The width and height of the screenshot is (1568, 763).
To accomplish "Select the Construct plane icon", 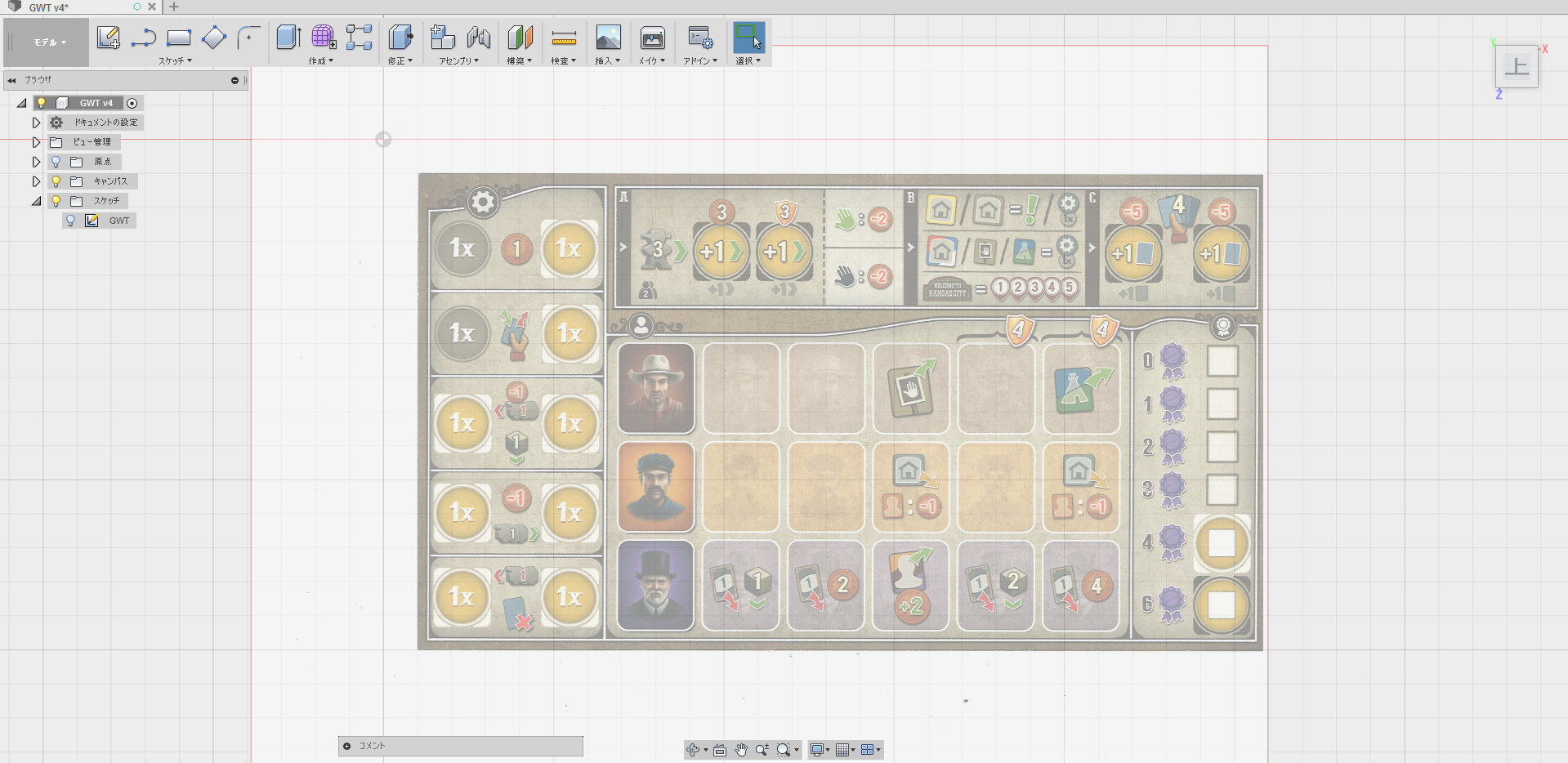I will click(x=520, y=38).
